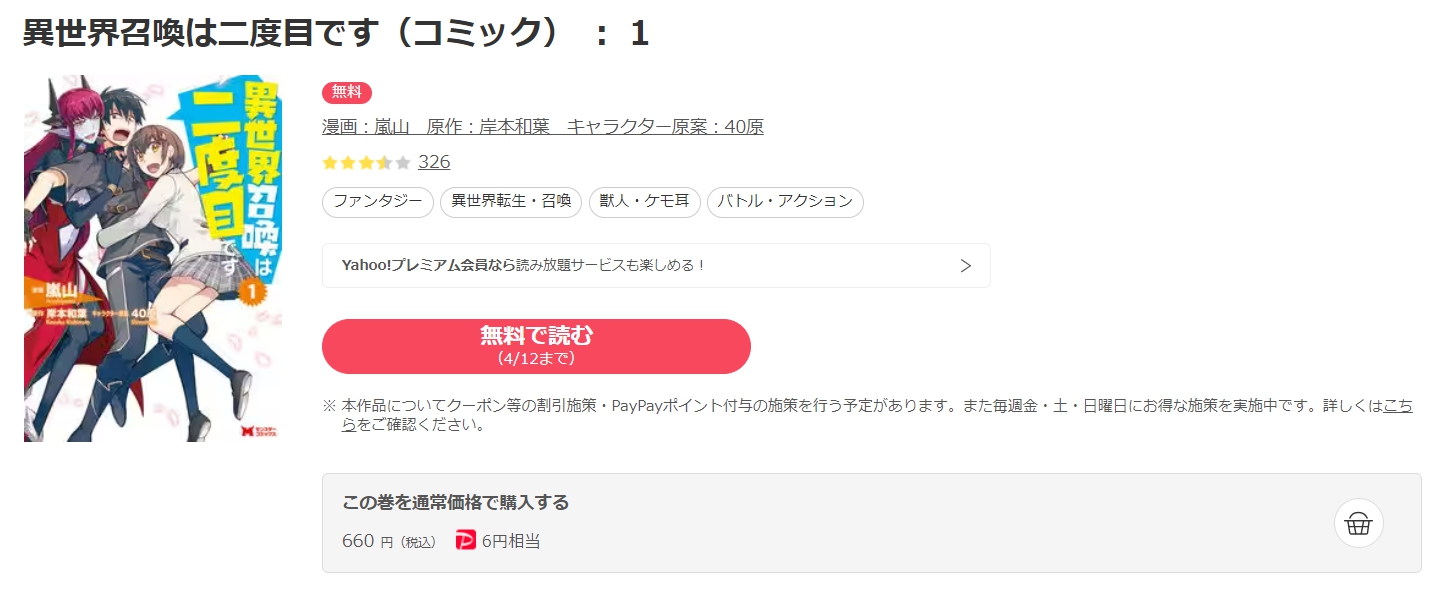
Task: Click the この巻を通常価格で購入する panel
Action: (x=871, y=523)
